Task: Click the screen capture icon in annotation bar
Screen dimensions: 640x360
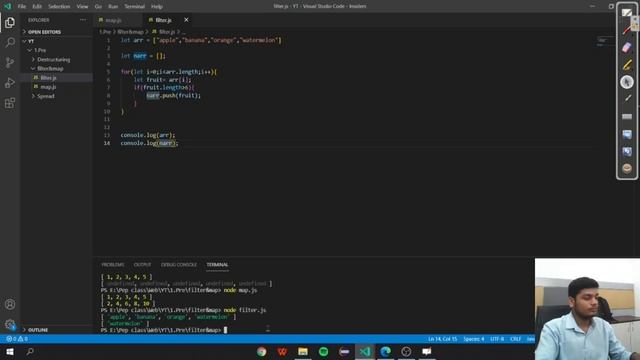Action: [627, 134]
